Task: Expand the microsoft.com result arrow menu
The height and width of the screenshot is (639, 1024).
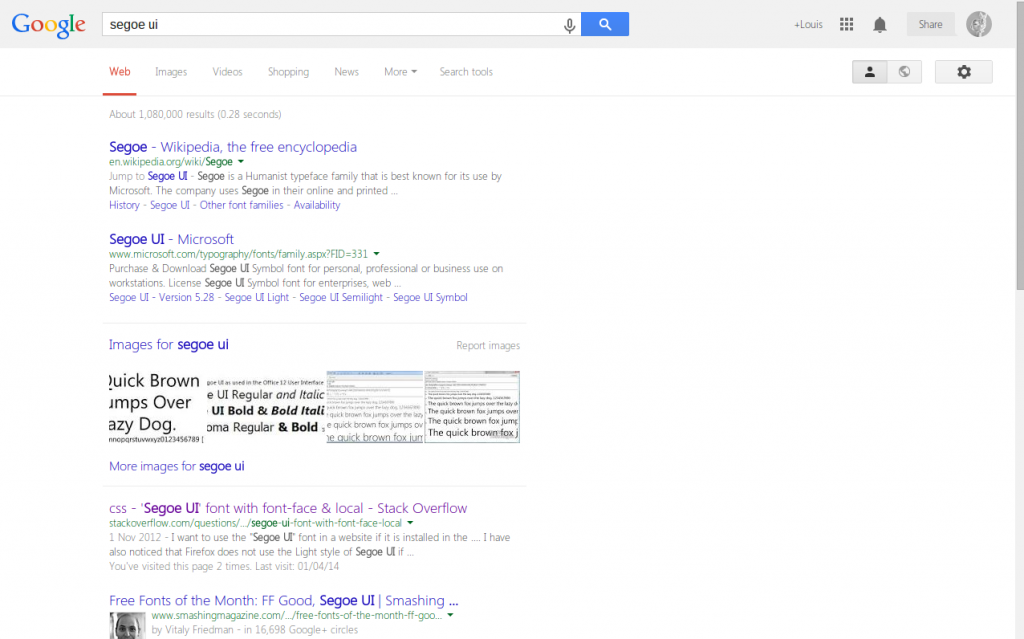Action: point(377,254)
